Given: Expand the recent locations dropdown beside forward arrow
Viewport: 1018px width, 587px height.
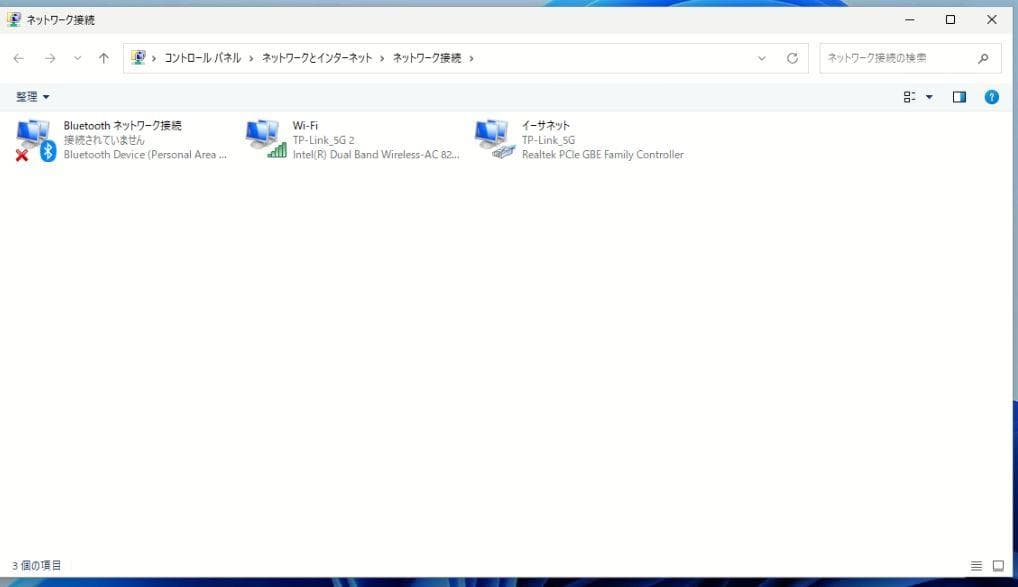Looking at the screenshot, I should (77, 58).
